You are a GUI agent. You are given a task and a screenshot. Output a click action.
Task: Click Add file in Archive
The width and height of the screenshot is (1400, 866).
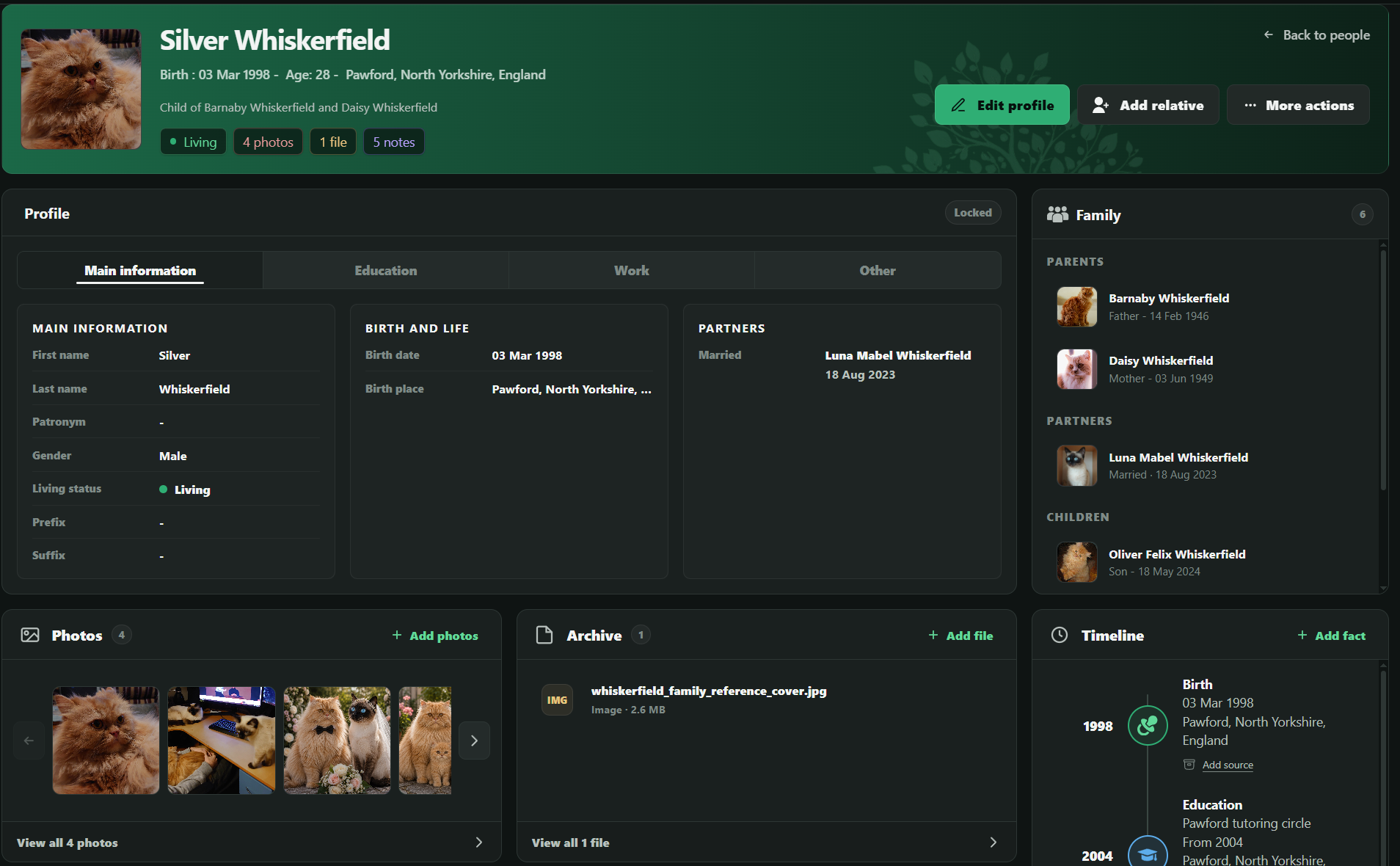(960, 636)
